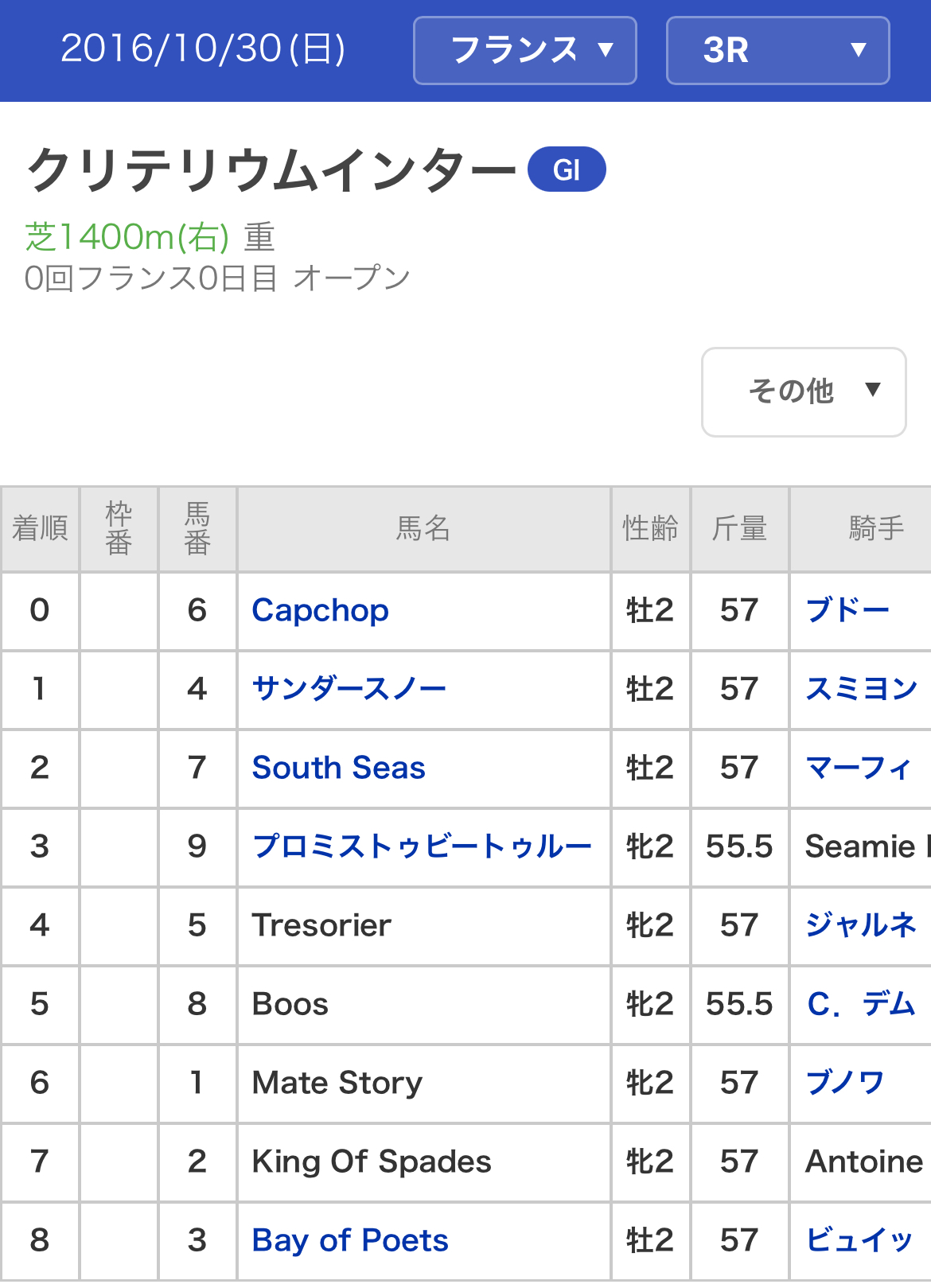
Task: Open jockey スミヨン link
Action: click(862, 689)
